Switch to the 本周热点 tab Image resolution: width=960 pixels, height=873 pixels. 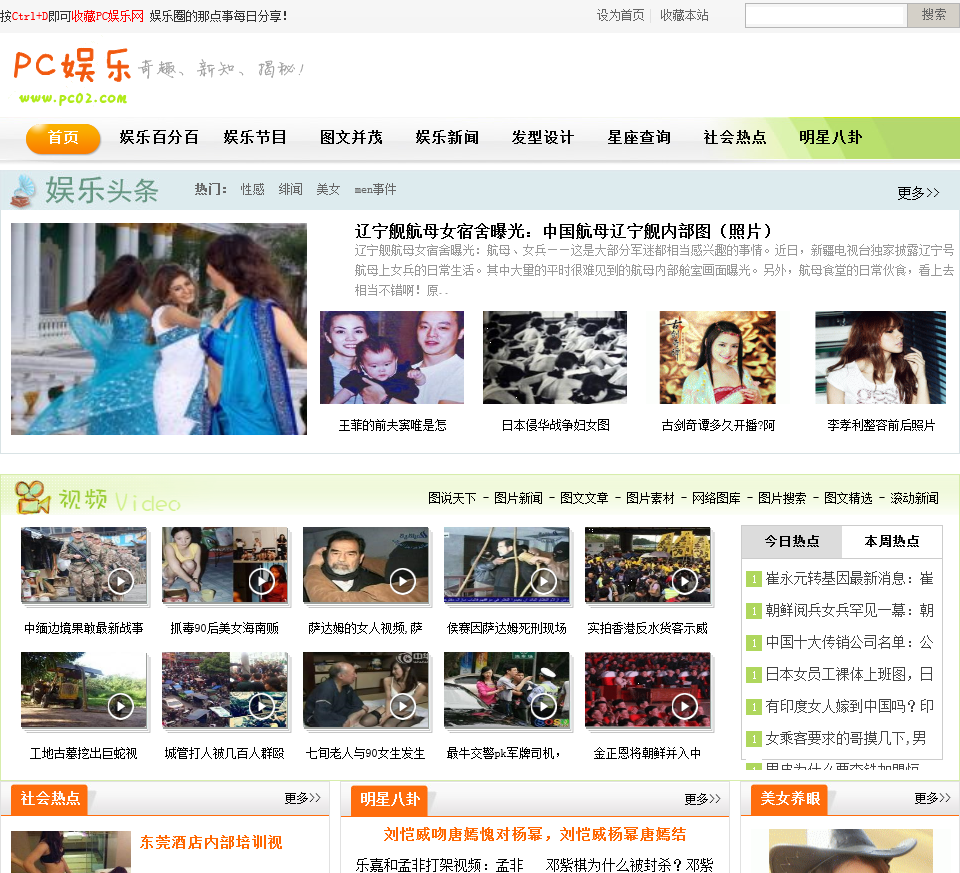[891, 541]
